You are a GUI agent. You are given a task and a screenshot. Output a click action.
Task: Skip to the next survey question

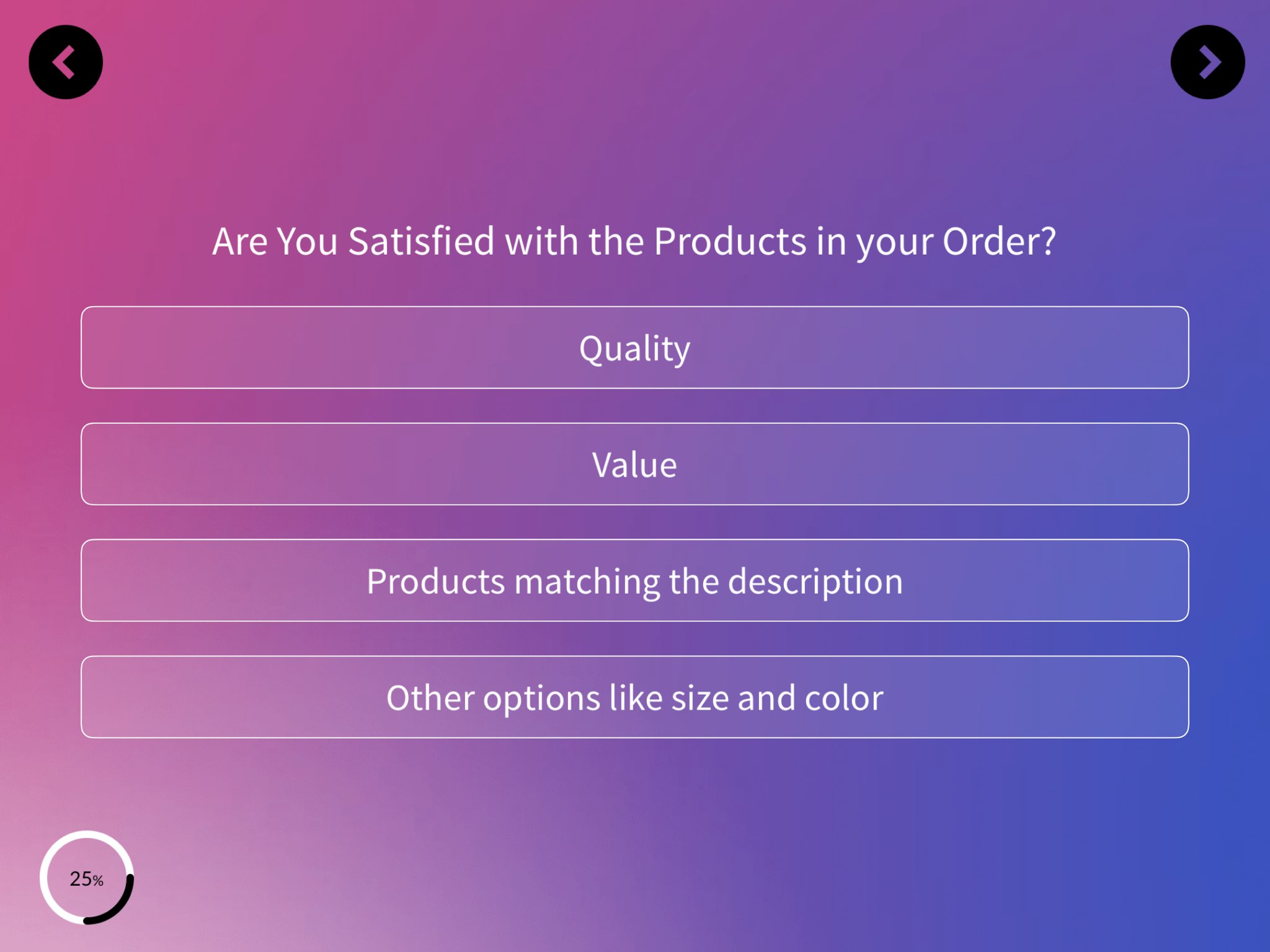pos(1207,62)
